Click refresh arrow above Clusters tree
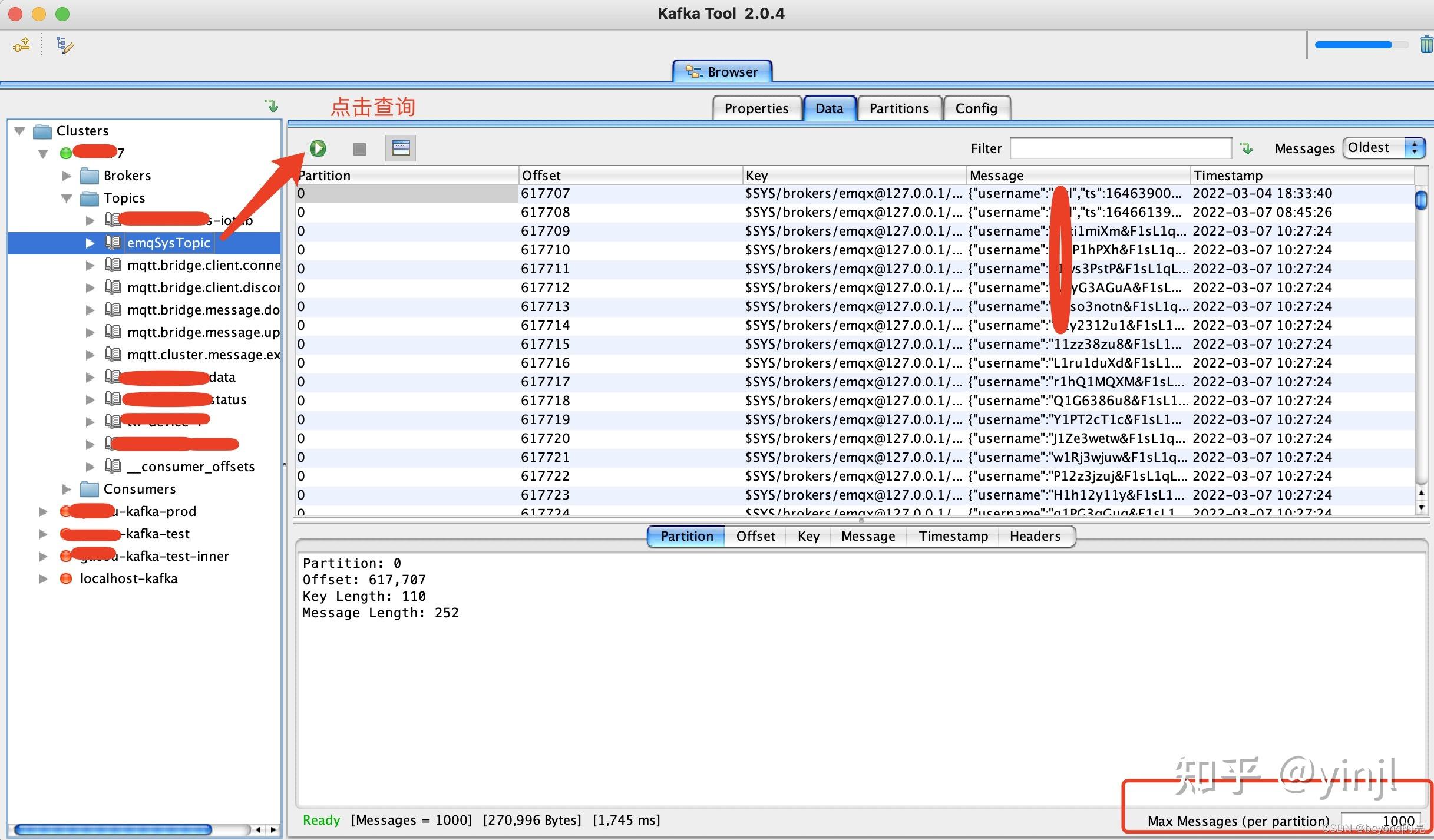This screenshot has height=840, width=1434. pyautogui.click(x=272, y=106)
